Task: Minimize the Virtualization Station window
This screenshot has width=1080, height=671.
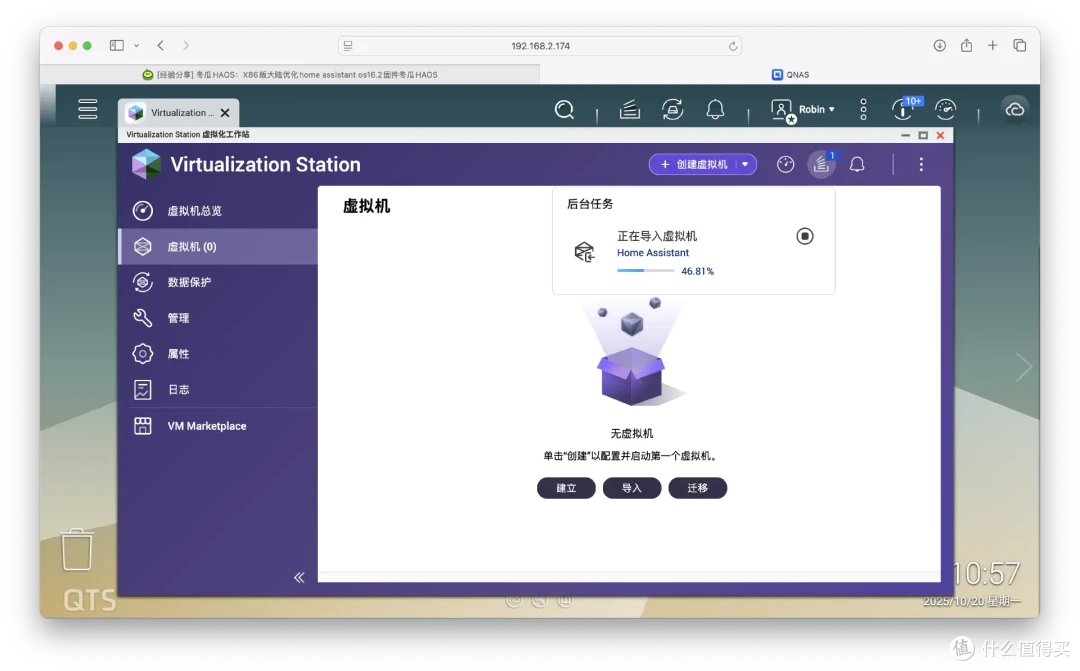Action: tap(905, 135)
